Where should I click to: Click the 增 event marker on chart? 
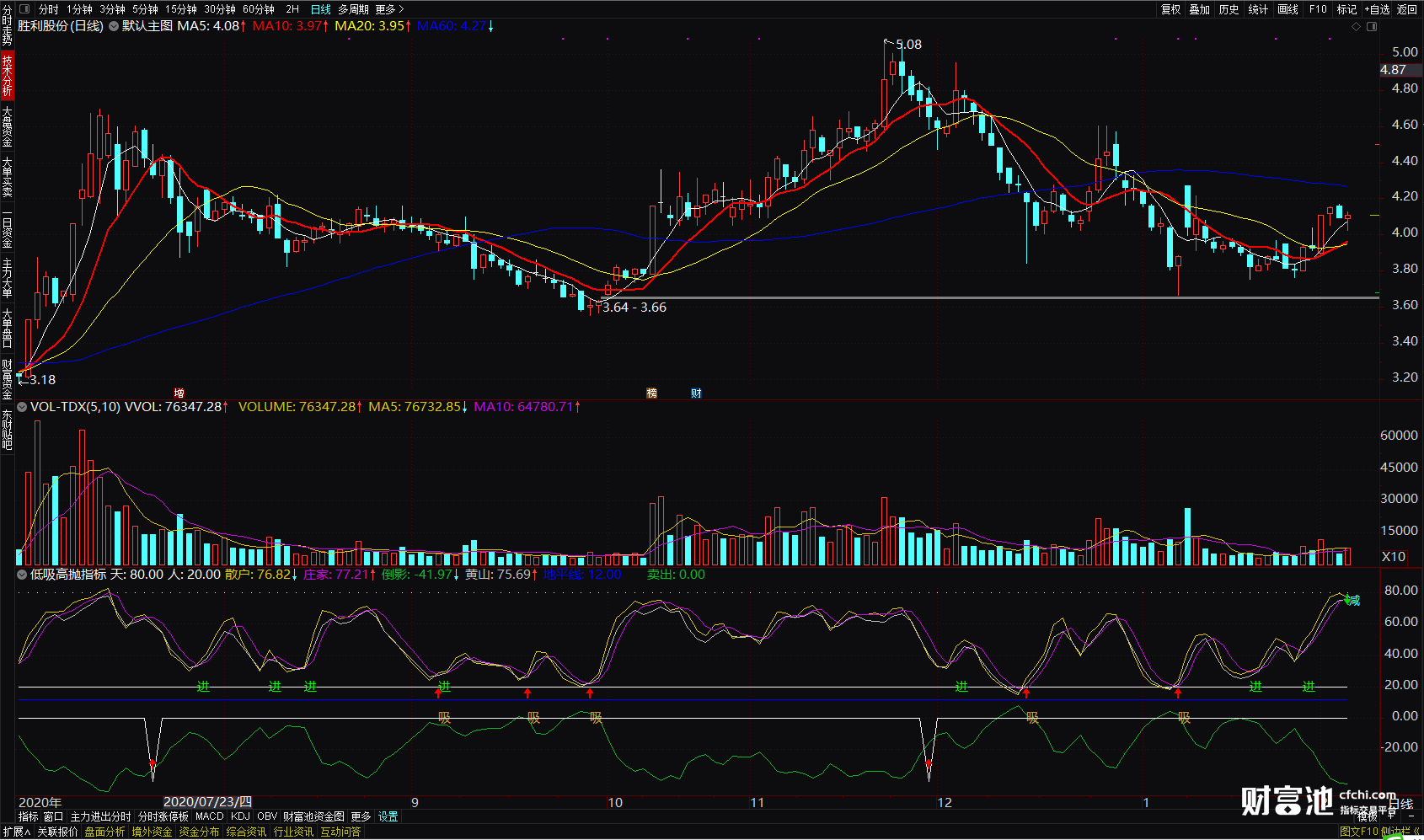coord(179,393)
